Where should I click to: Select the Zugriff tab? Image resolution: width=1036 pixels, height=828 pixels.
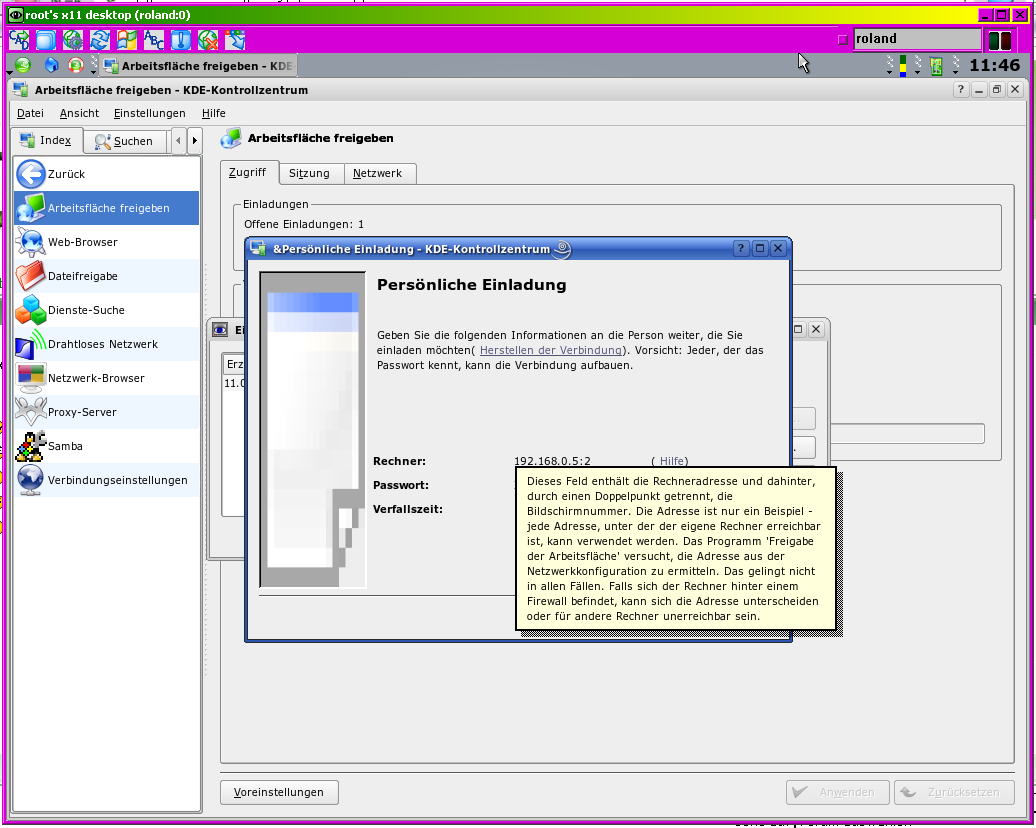[x=248, y=172]
